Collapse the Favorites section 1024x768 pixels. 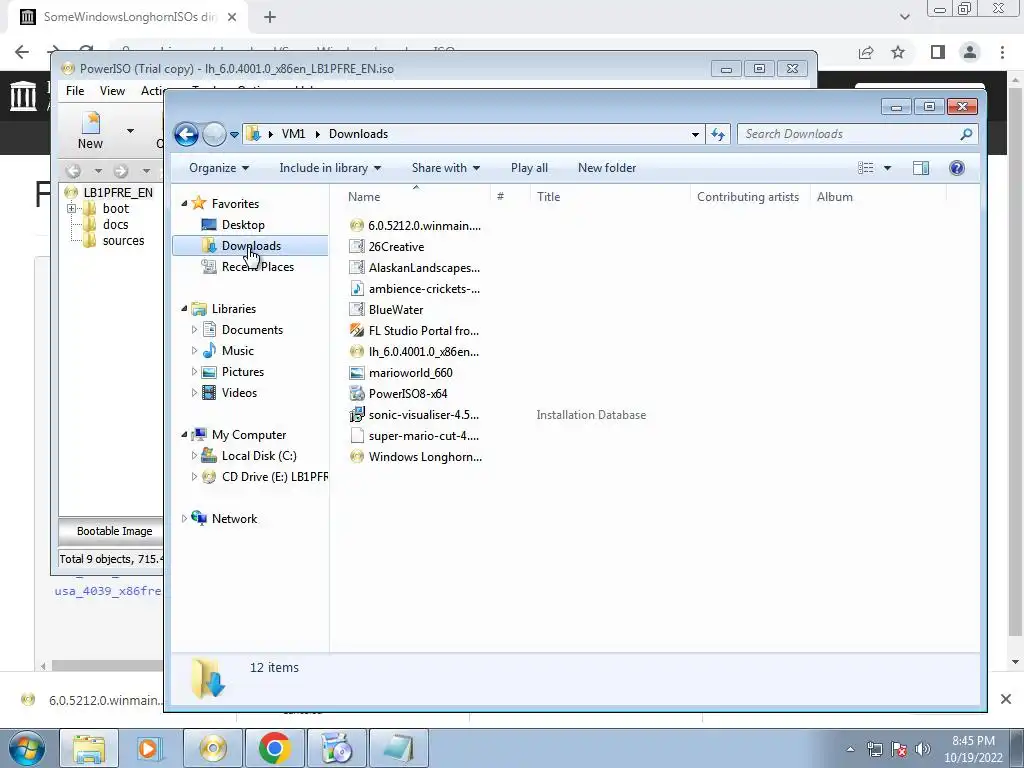click(184, 204)
